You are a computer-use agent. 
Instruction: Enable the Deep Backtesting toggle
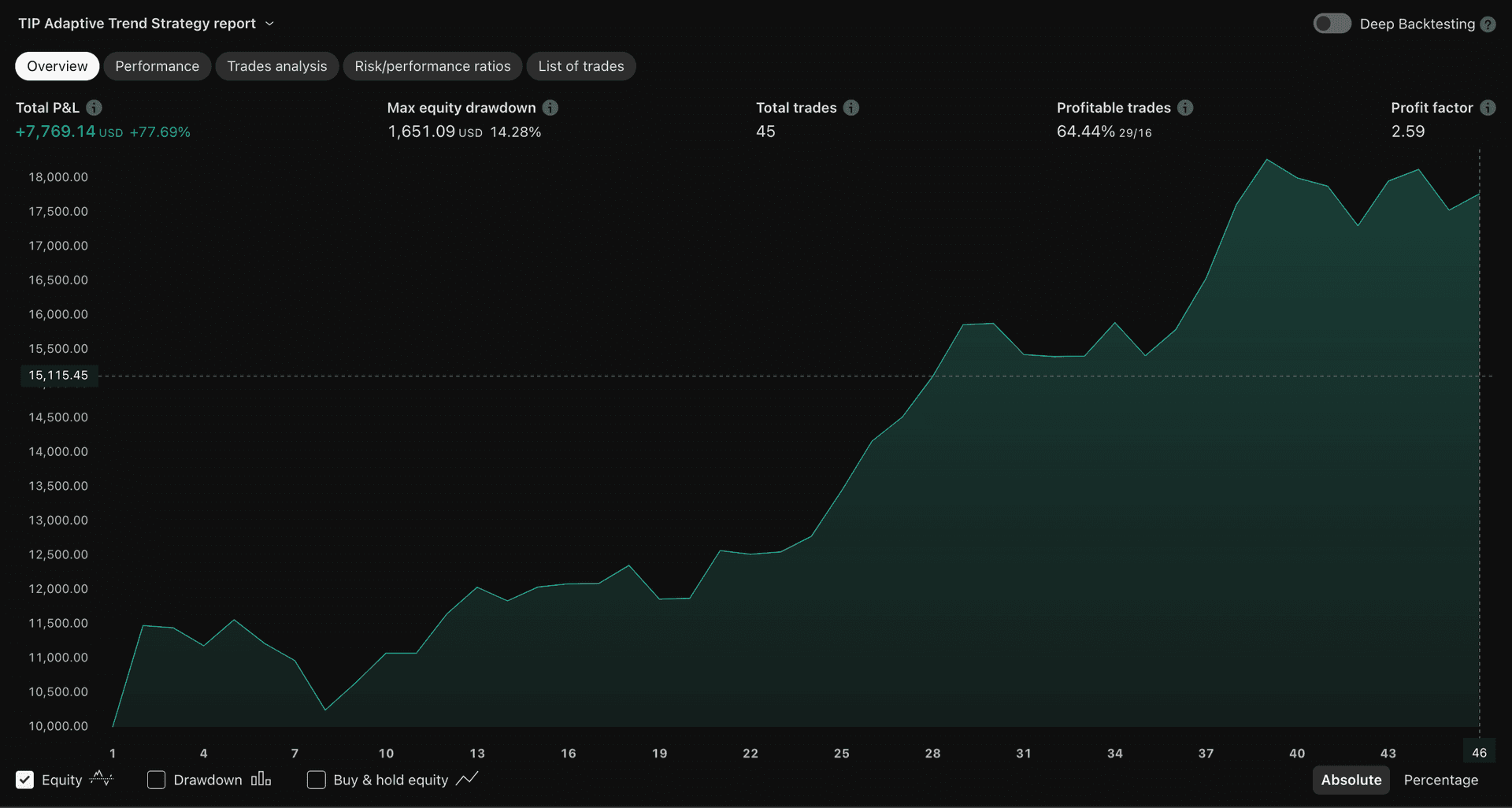(1331, 24)
